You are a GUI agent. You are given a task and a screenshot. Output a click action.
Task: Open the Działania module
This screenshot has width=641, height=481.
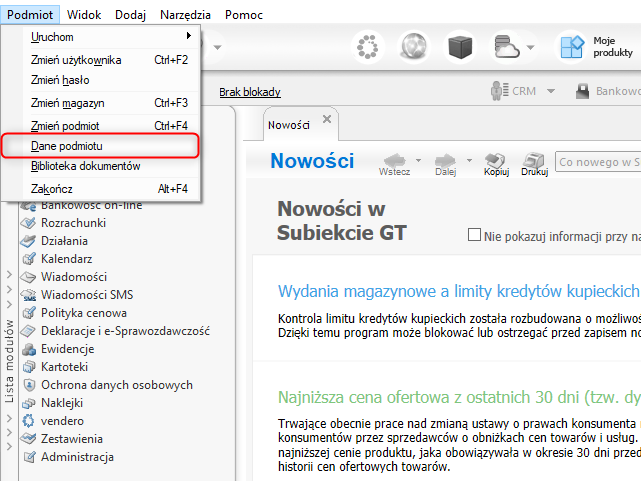pyautogui.click(x=65, y=241)
